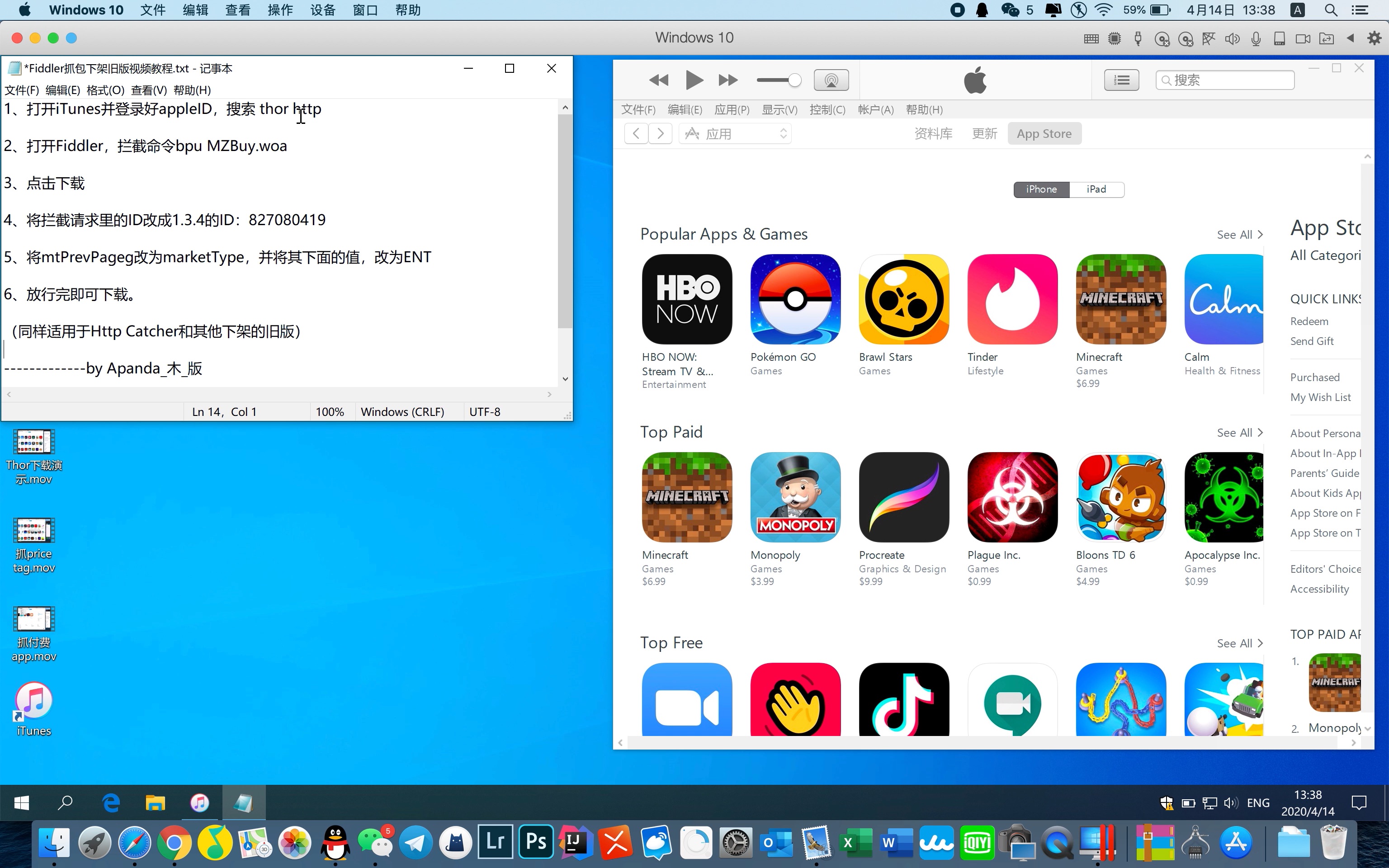Select the iPhone segment button
The image size is (1389, 868).
pyautogui.click(x=1041, y=189)
